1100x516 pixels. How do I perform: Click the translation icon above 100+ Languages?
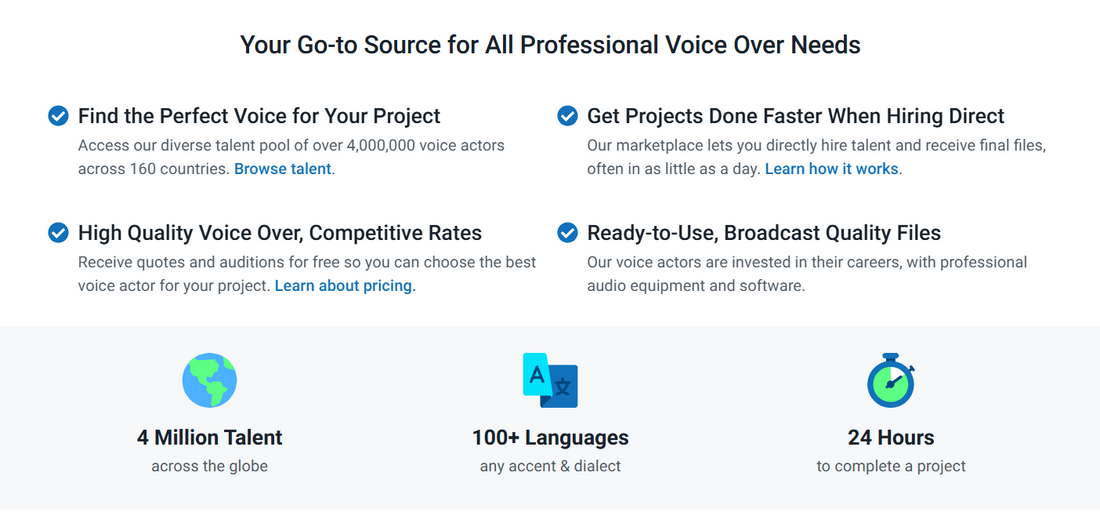coord(550,380)
